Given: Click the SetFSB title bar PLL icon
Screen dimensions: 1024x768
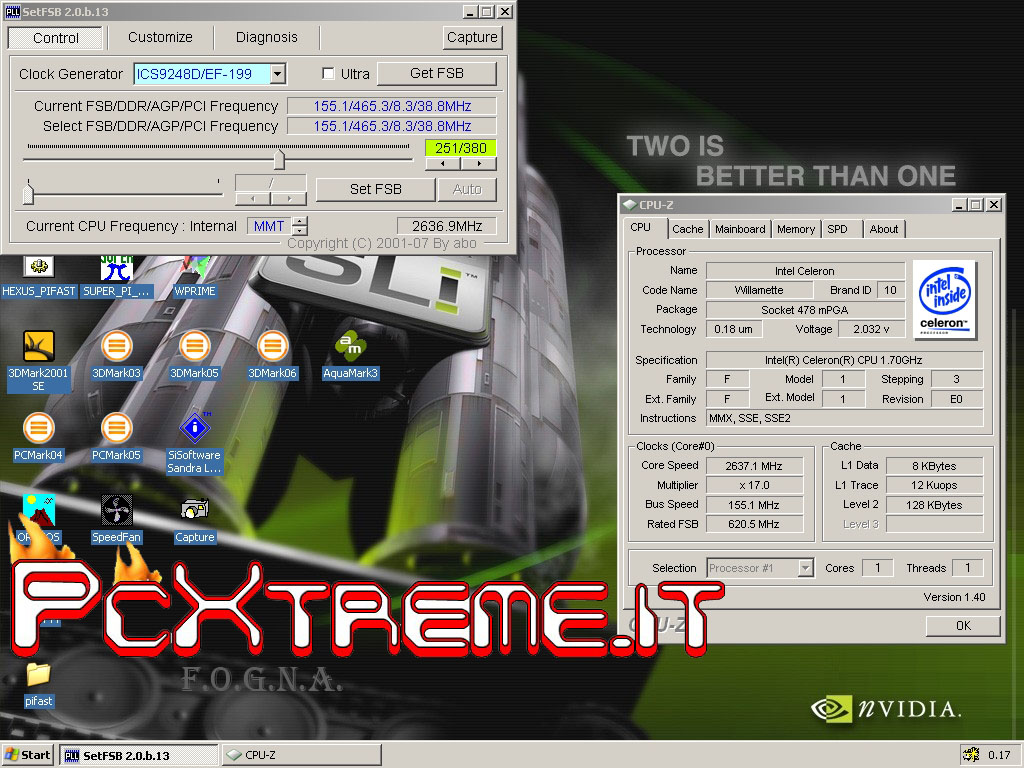Looking at the screenshot, I should [12, 12].
